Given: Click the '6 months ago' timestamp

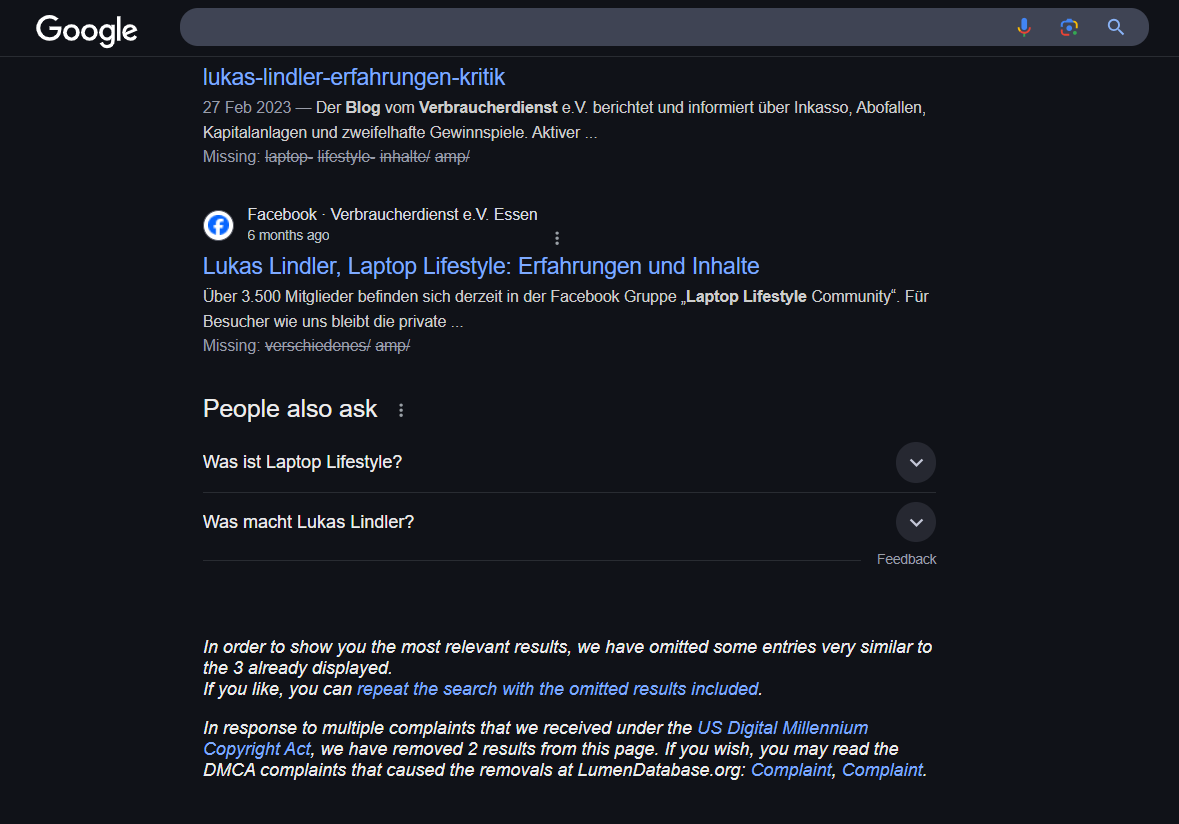Looking at the screenshot, I should [288, 235].
